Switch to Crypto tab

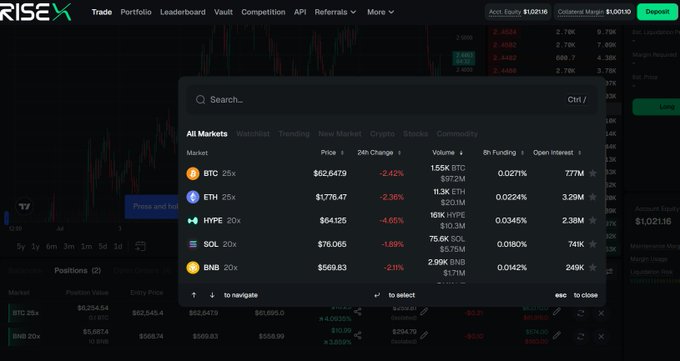coord(382,134)
